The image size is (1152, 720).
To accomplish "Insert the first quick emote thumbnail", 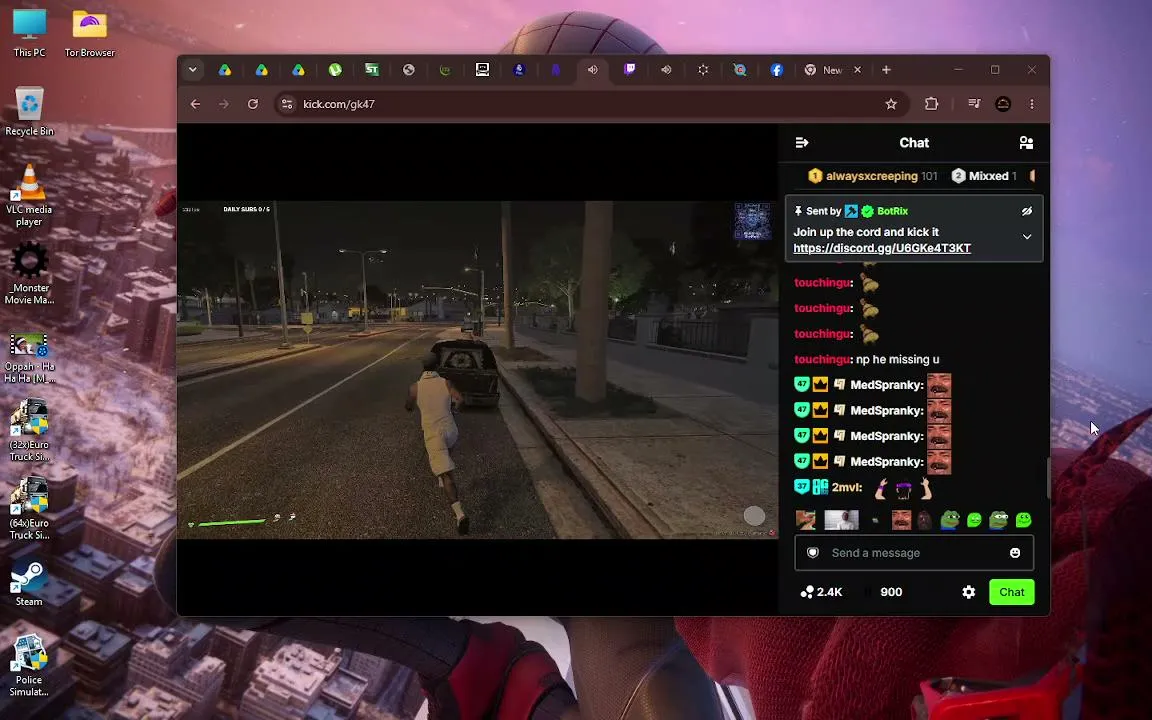I will pyautogui.click(x=805, y=520).
